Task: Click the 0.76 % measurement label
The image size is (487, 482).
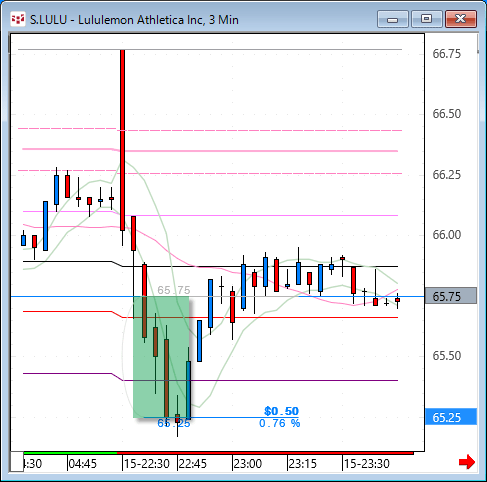Action: pyautogui.click(x=280, y=423)
